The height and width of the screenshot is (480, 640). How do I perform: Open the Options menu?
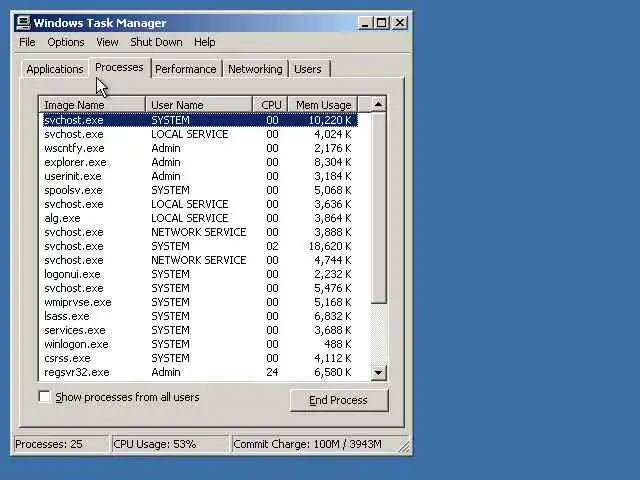pyautogui.click(x=66, y=42)
